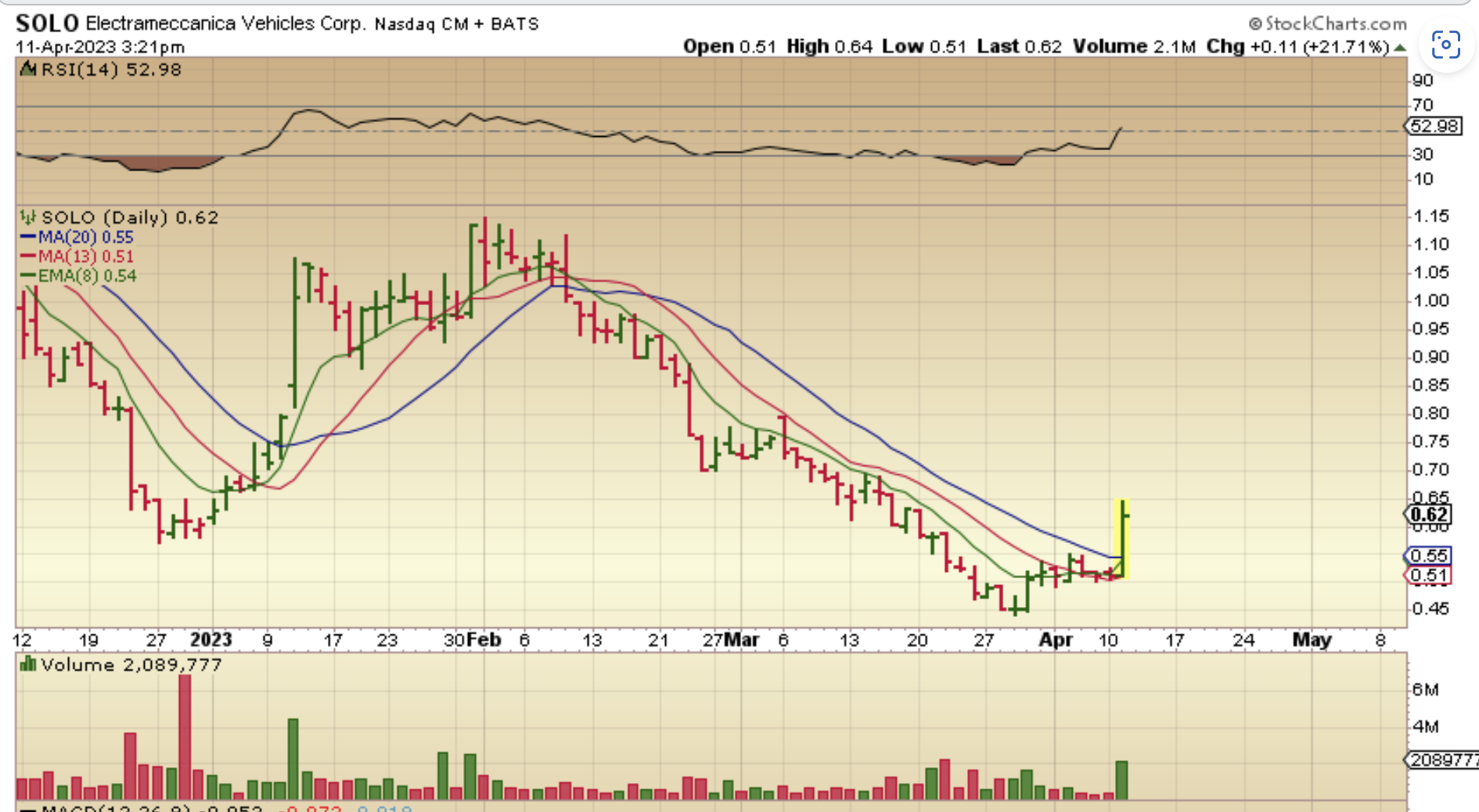
Task: Click the 70 level label on the RSI axis
Action: (1423, 105)
